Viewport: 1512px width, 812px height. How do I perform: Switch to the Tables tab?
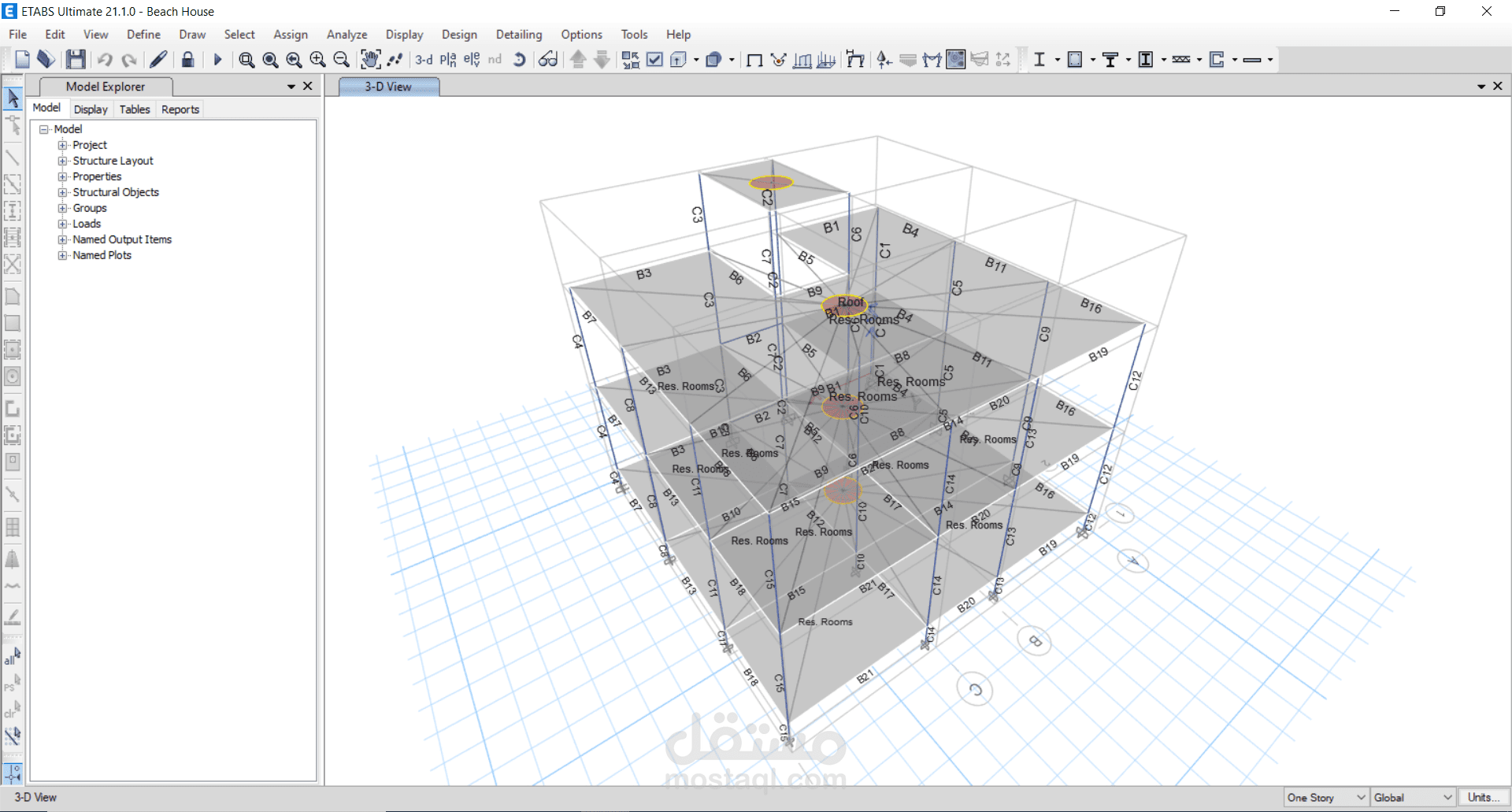(134, 109)
